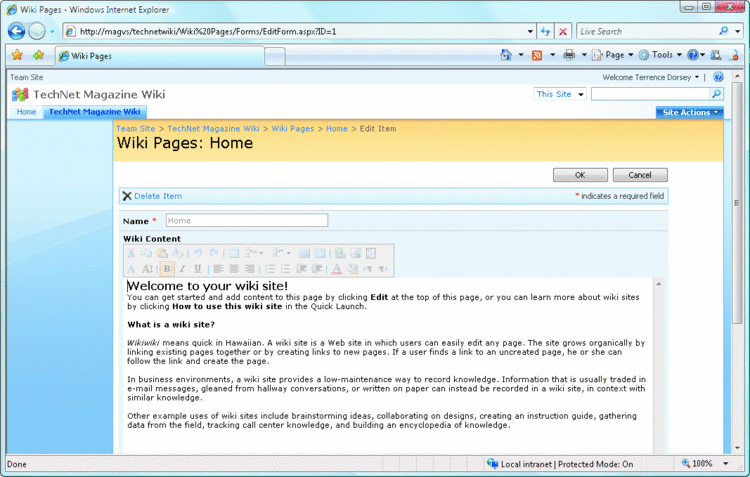Increase indent of the paragraph
The height and width of the screenshot is (477, 750).
[x=316, y=269]
